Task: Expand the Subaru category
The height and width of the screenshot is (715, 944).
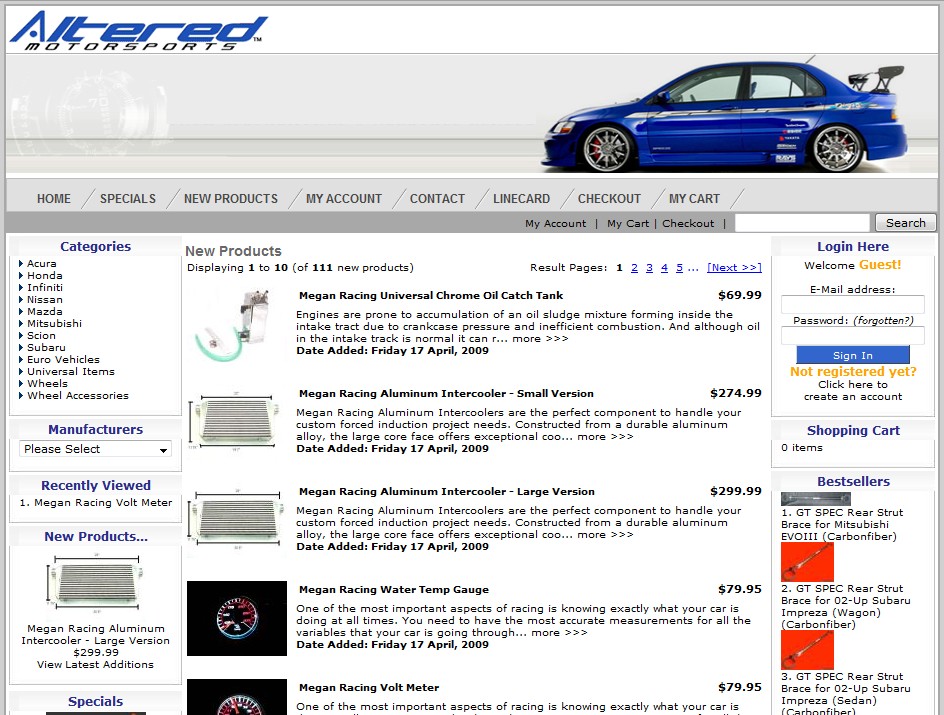Action: (46, 348)
